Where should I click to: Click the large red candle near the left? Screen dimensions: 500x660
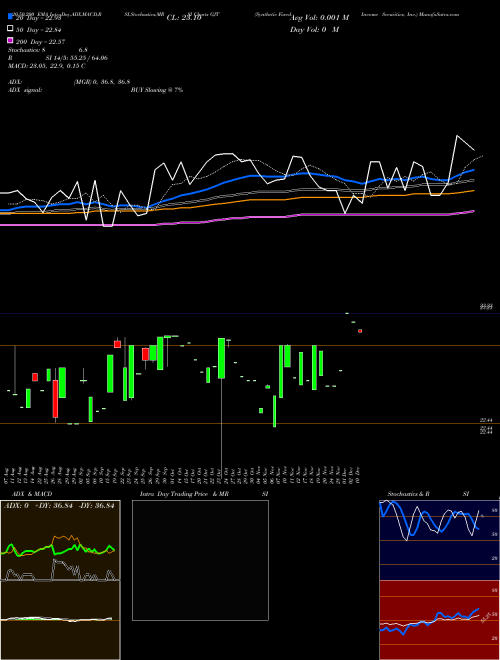pos(55,399)
